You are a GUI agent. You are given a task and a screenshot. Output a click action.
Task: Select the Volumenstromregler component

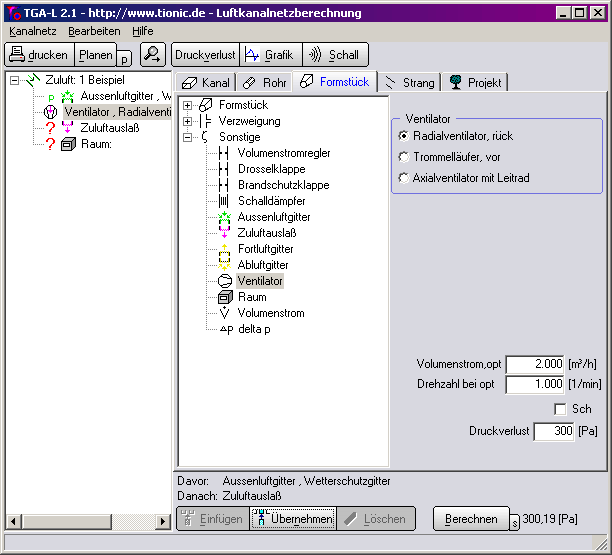284,153
